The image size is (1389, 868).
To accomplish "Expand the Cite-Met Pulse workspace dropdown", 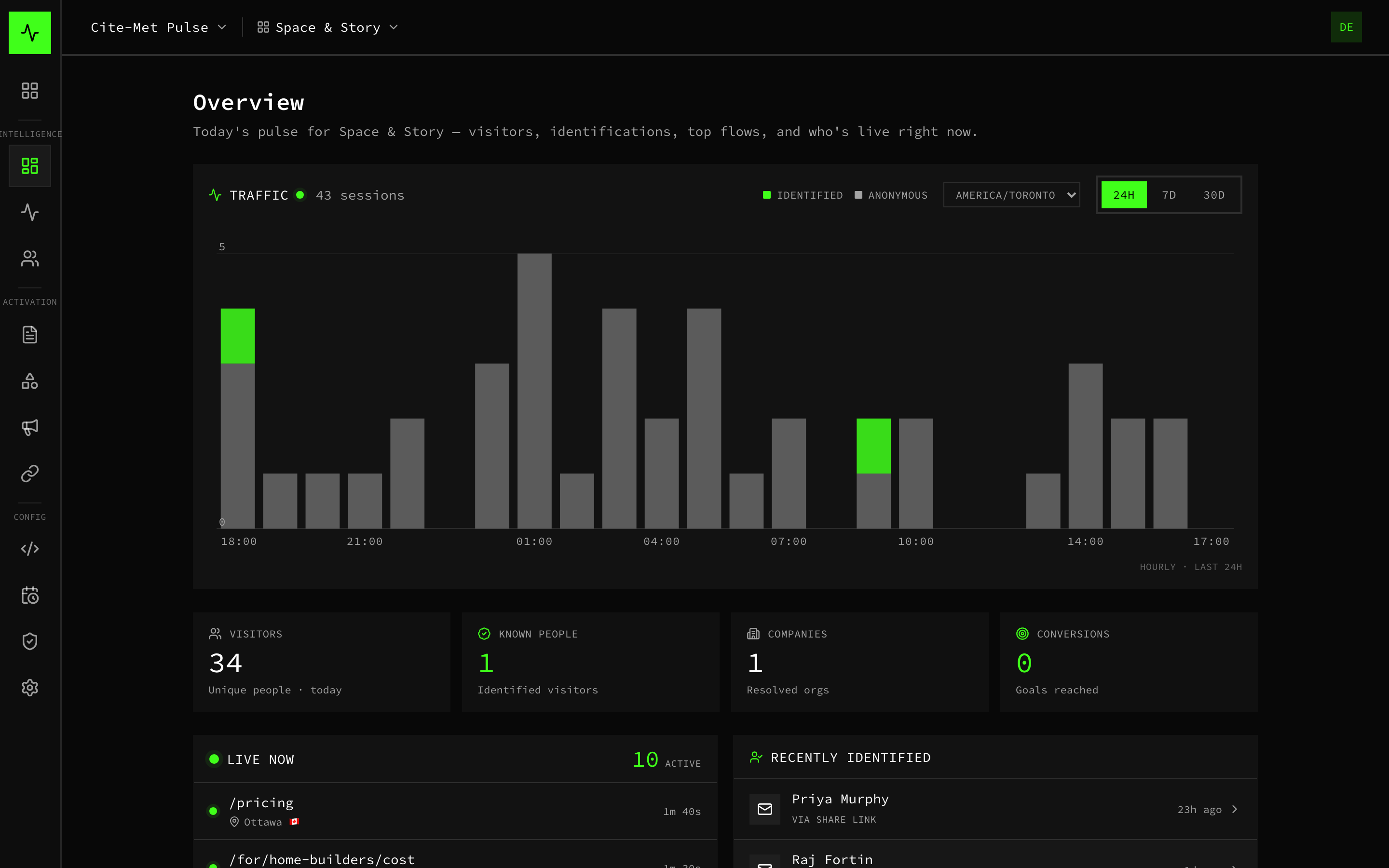I will pyautogui.click(x=158, y=27).
